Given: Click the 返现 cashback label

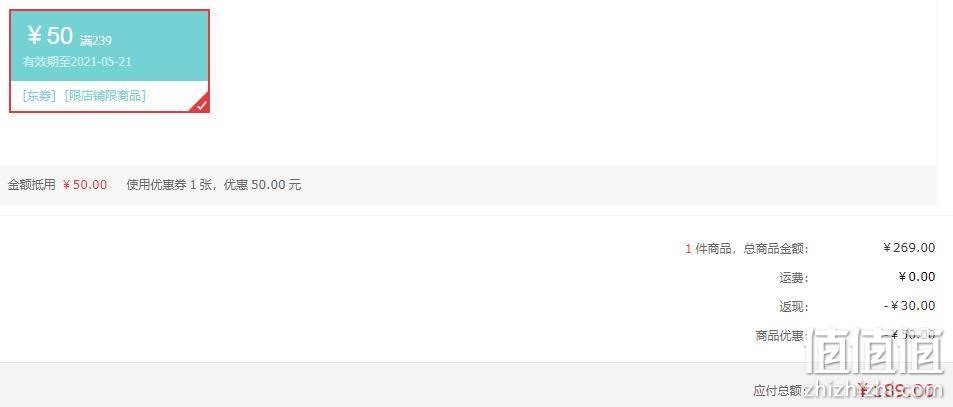Looking at the screenshot, I should (x=794, y=307).
